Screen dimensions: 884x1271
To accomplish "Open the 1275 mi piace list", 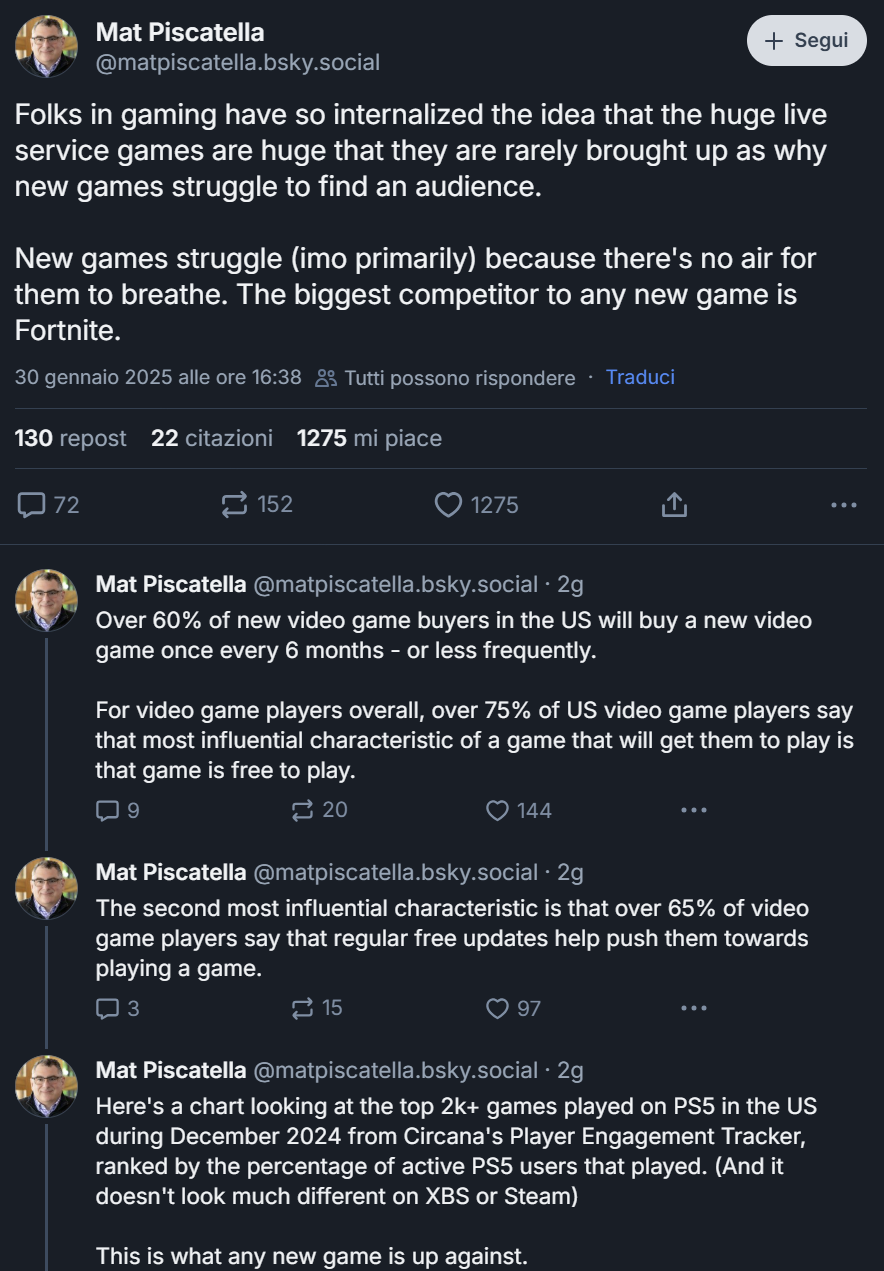I will 369,438.
